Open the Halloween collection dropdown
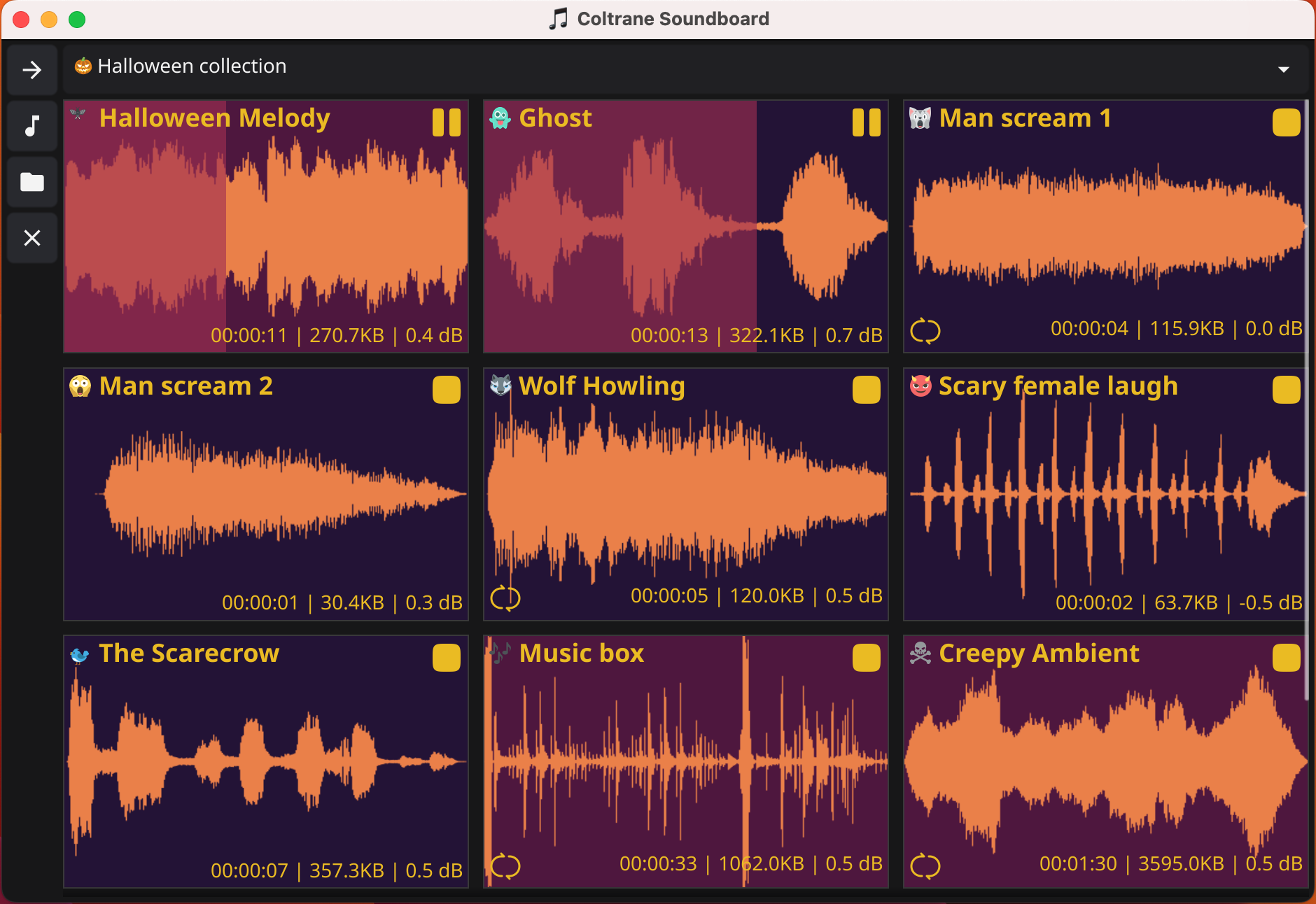Viewport: 1316px width, 904px height. [x=1284, y=68]
